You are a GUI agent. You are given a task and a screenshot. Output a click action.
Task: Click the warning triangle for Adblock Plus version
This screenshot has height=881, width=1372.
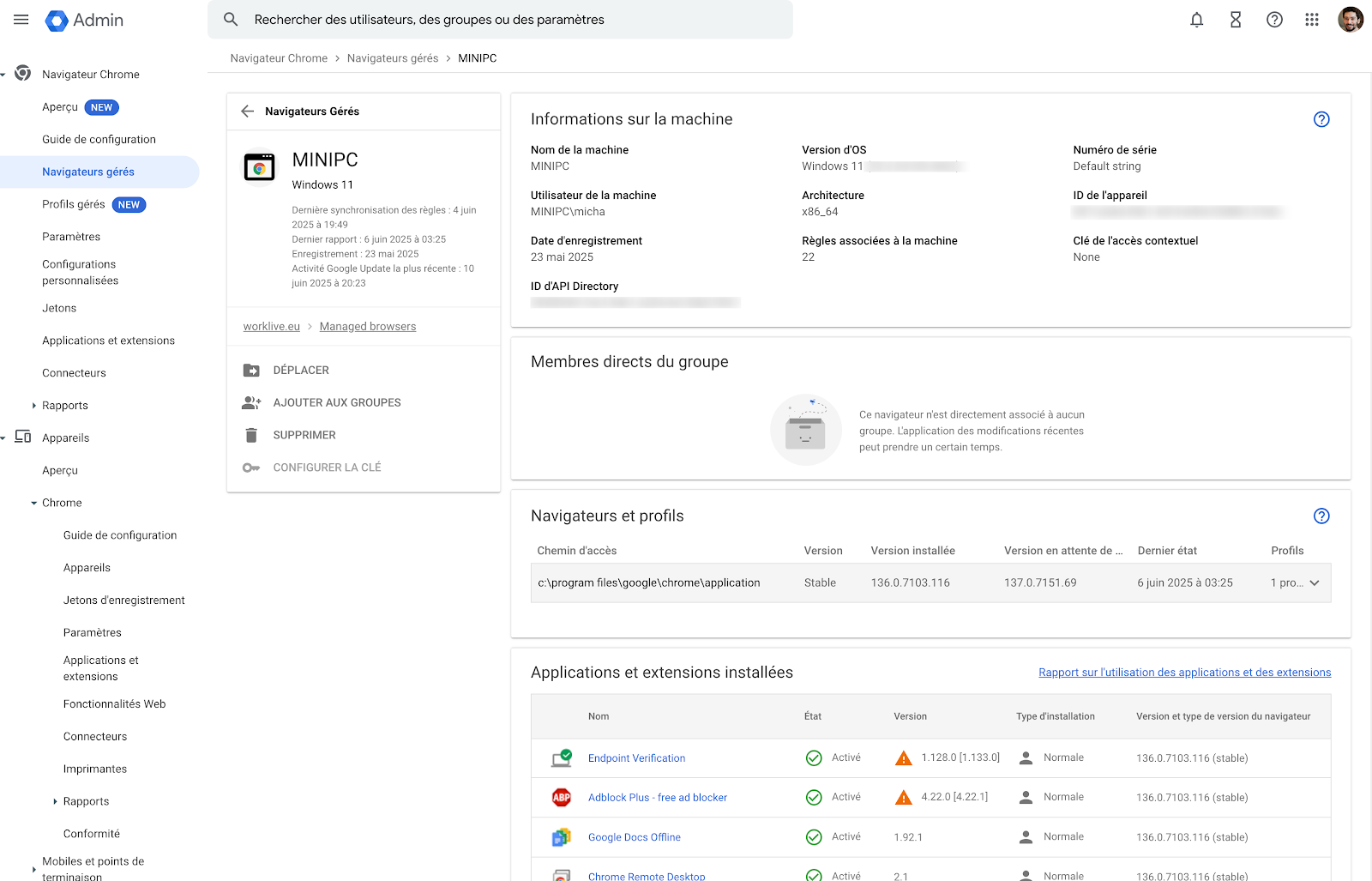click(904, 798)
